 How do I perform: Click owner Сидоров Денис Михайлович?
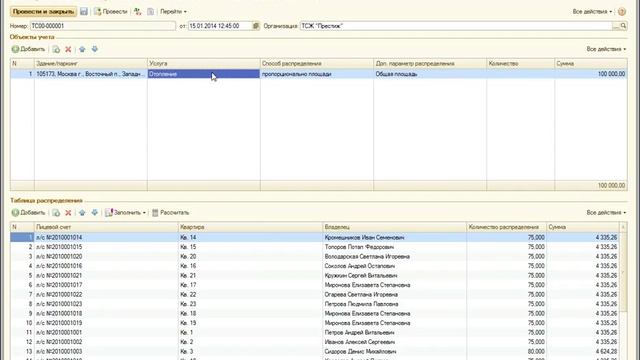coord(394,351)
